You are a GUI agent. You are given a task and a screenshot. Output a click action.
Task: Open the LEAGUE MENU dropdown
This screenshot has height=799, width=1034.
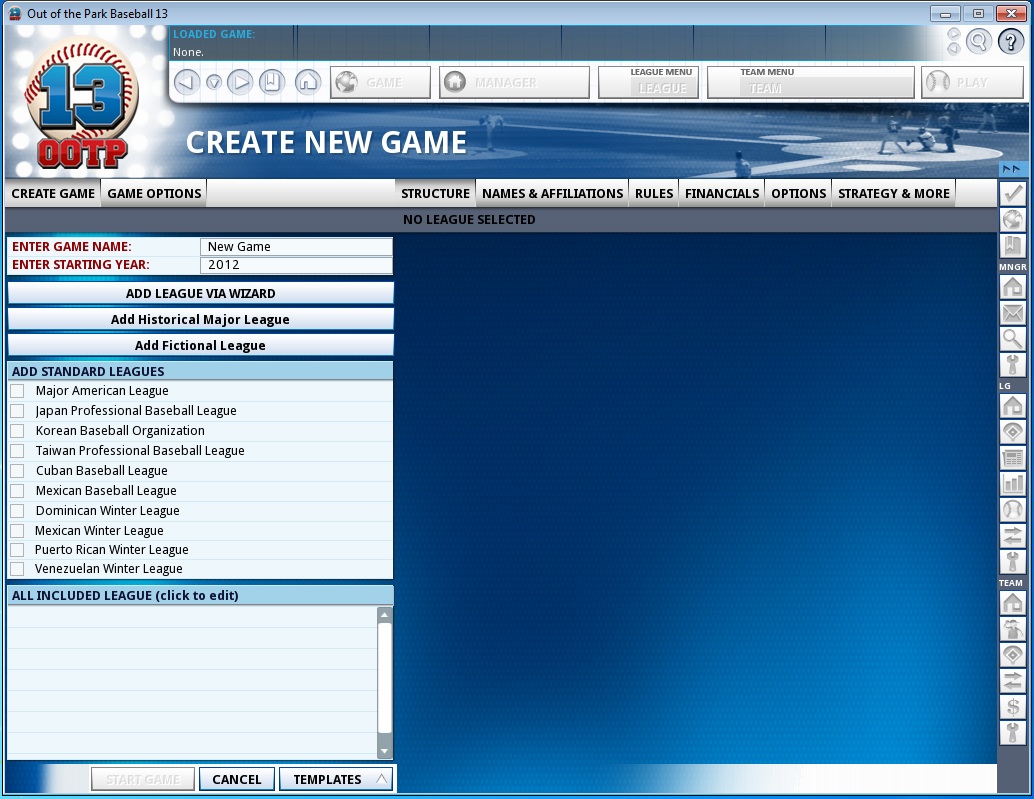click(x=649, y=82)
